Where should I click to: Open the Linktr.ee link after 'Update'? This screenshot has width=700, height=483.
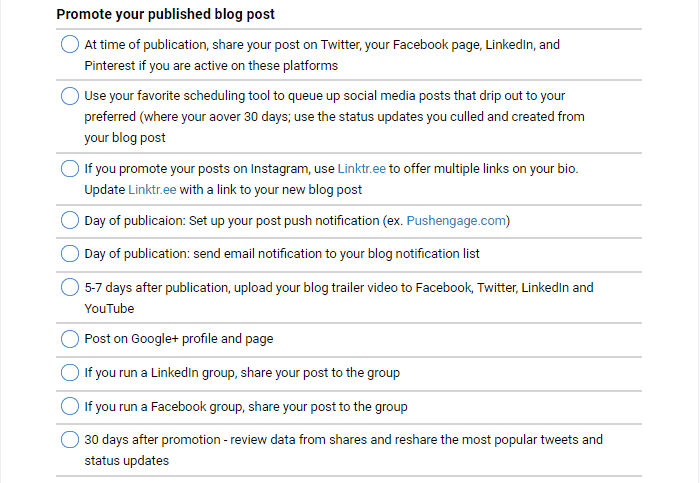point(152,190)
